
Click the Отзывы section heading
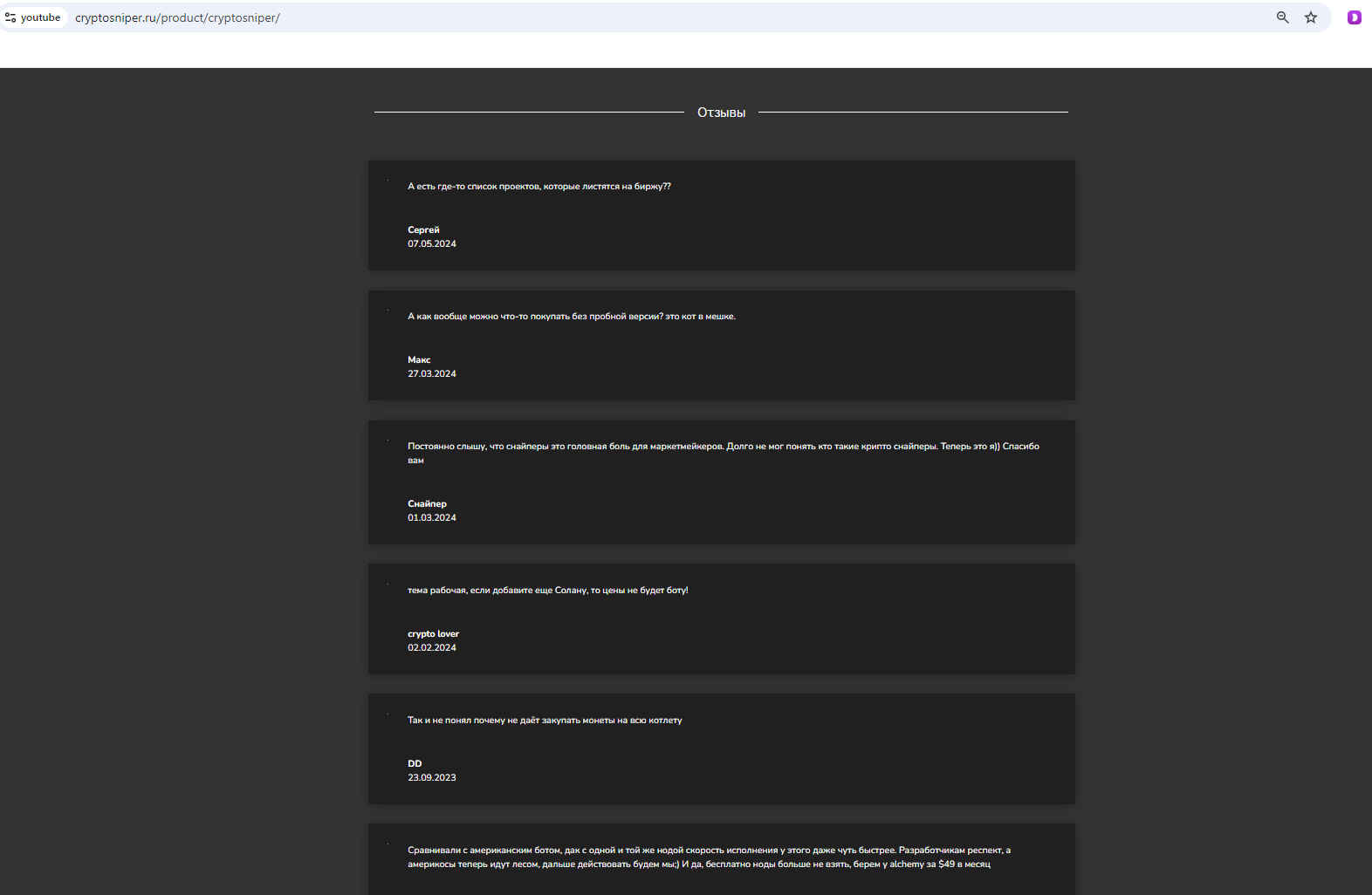tap(721, 113)
